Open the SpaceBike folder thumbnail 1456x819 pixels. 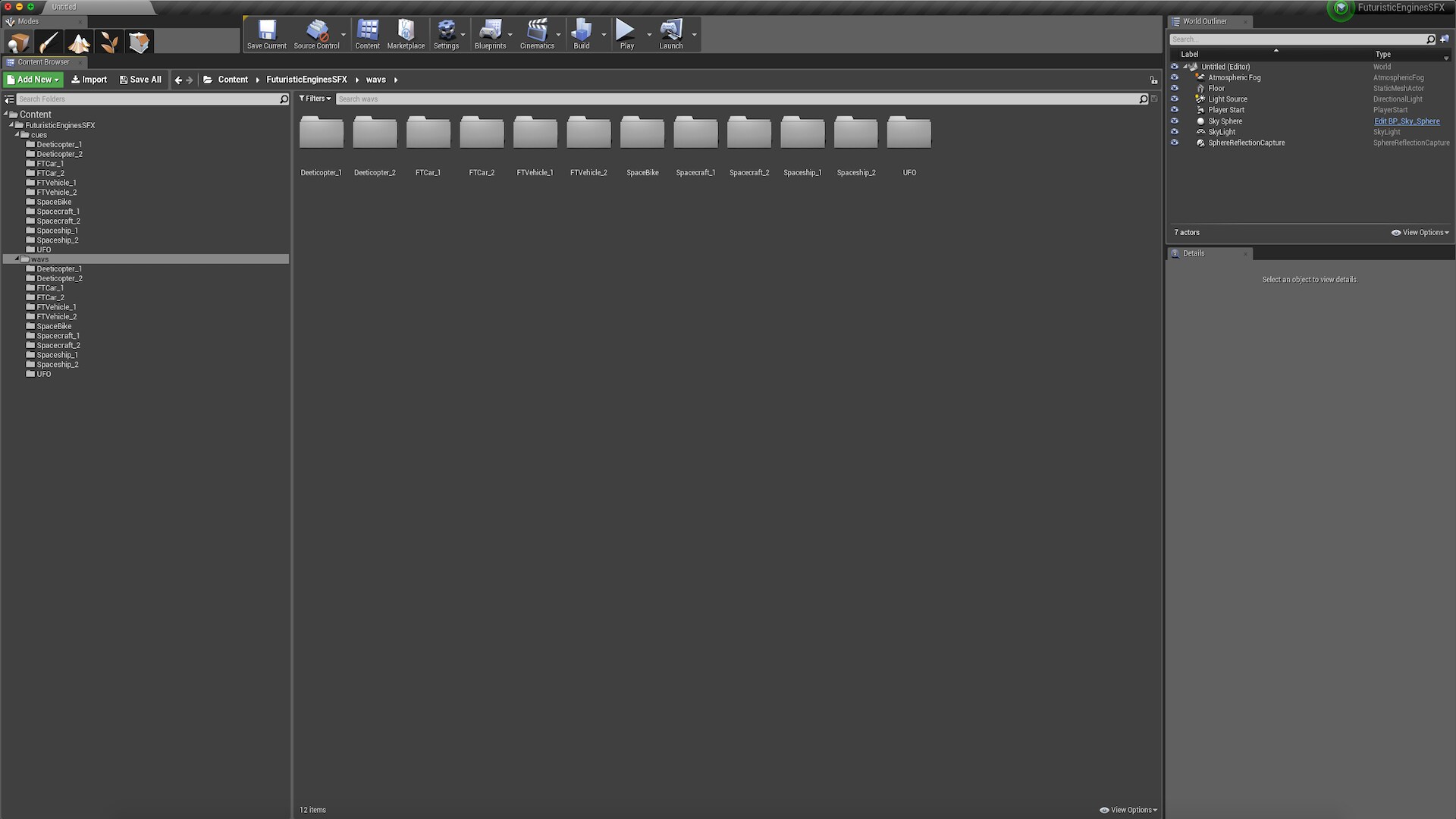(x=642, y=133)
